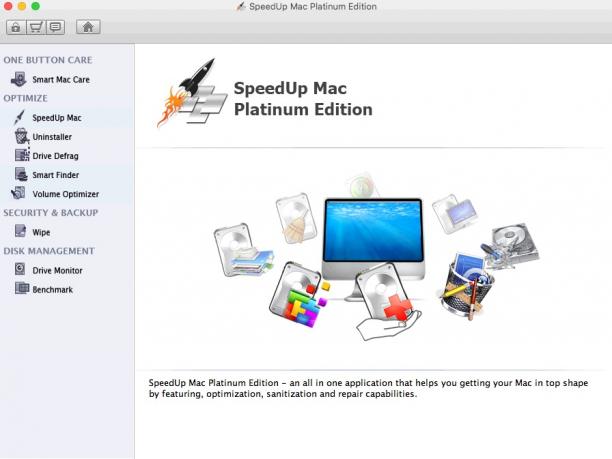Click the colorful blocks defrag drive image
This screenshot has height=459, width=612.
[x=299, y=294]
